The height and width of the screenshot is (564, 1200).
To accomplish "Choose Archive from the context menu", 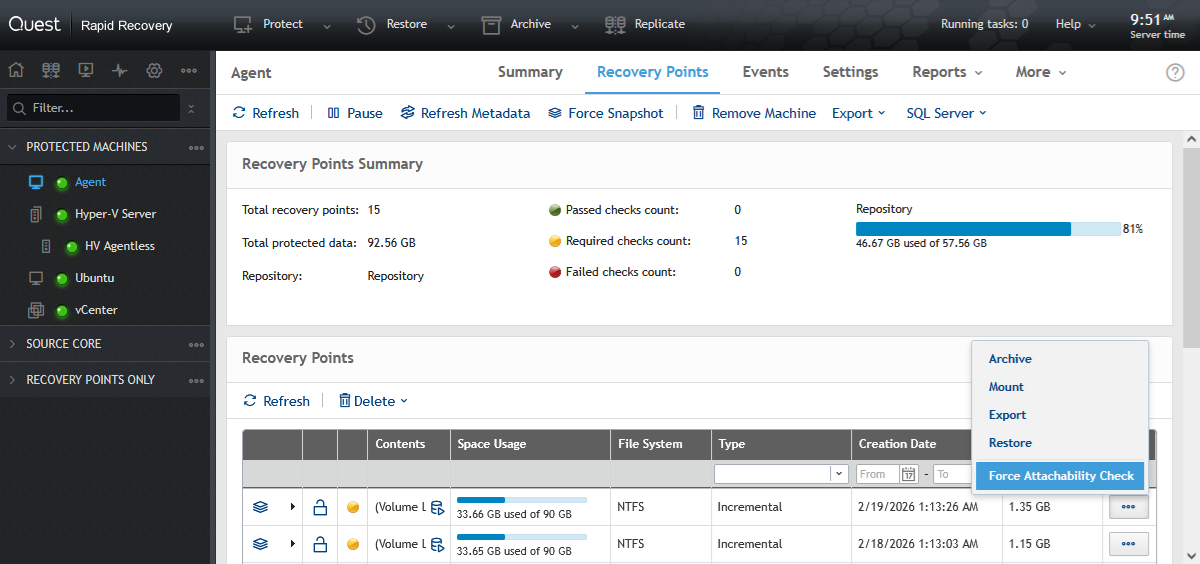I will coord(1010,359).
